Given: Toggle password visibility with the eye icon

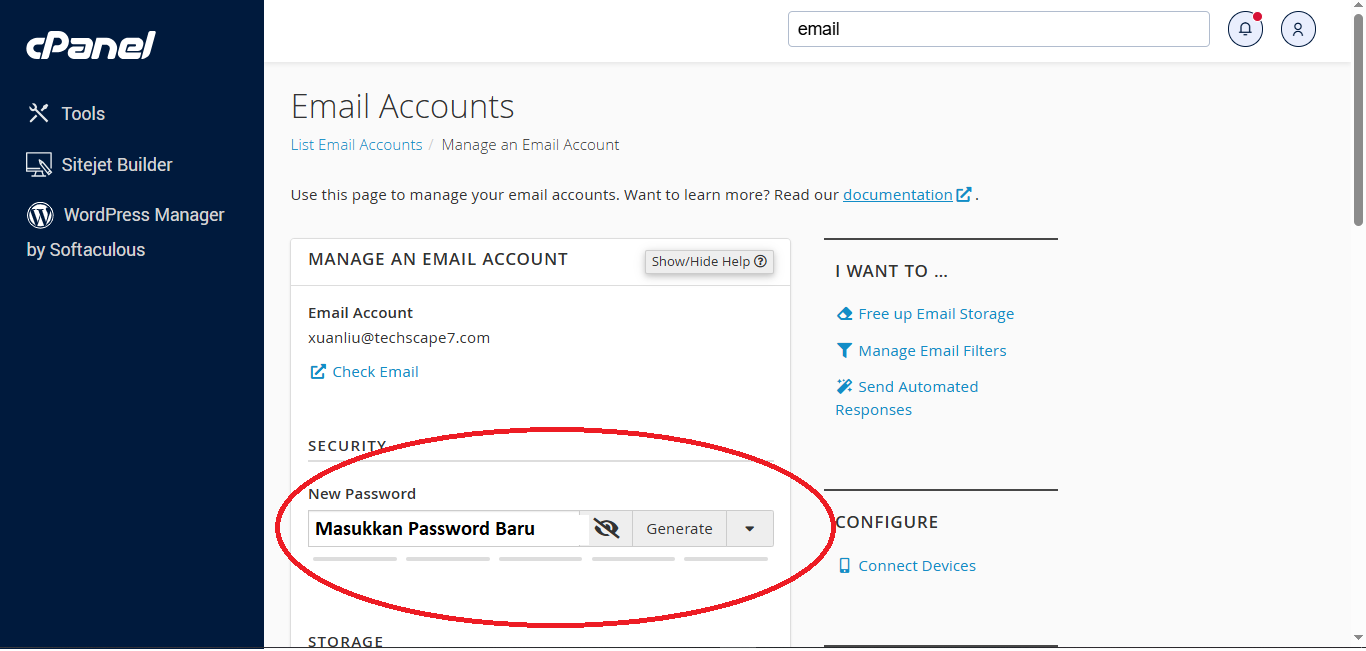Looking at the screenshot, I should 606,529.
